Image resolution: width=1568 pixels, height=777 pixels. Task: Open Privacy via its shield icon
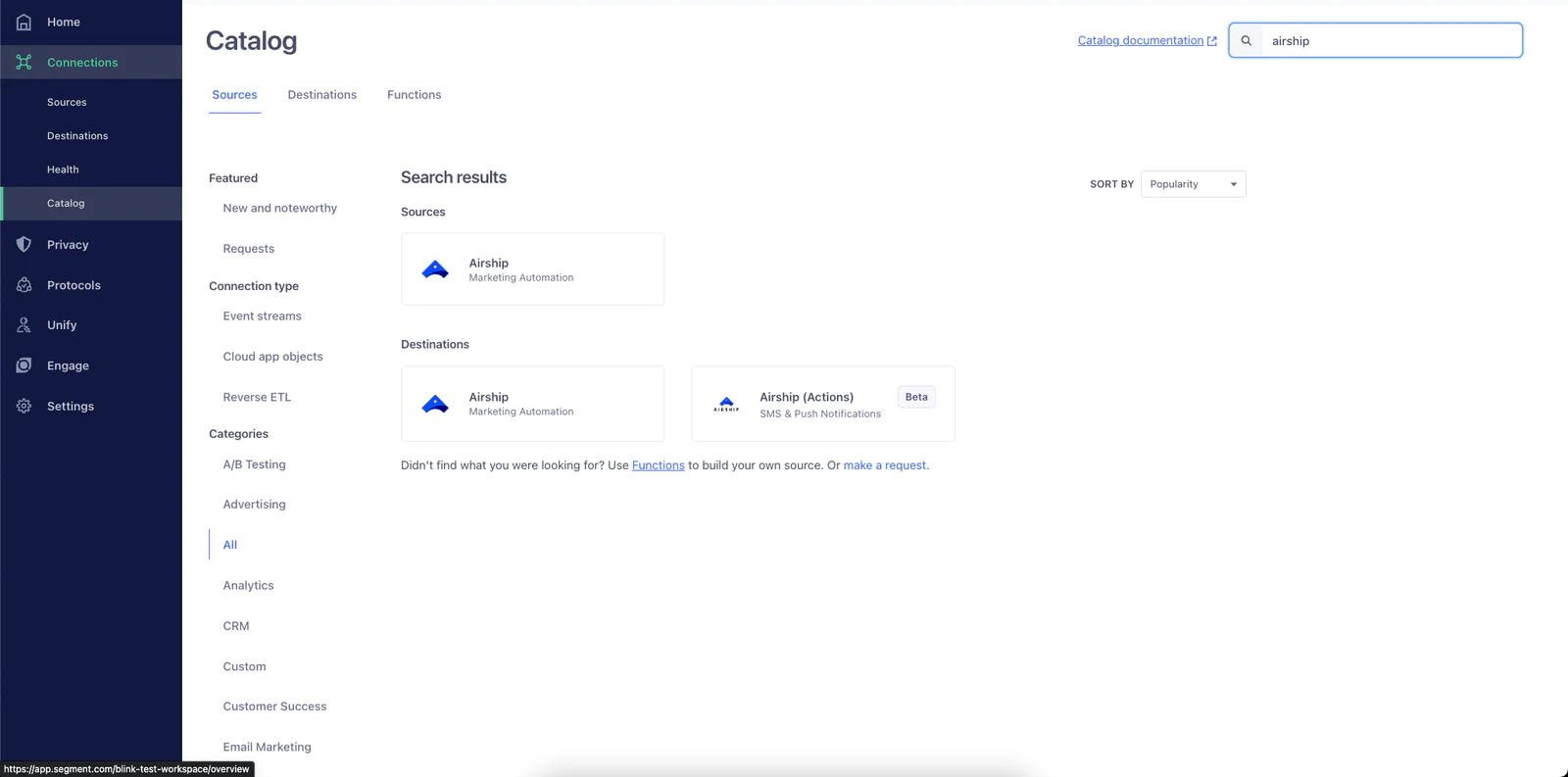(24, 244)
